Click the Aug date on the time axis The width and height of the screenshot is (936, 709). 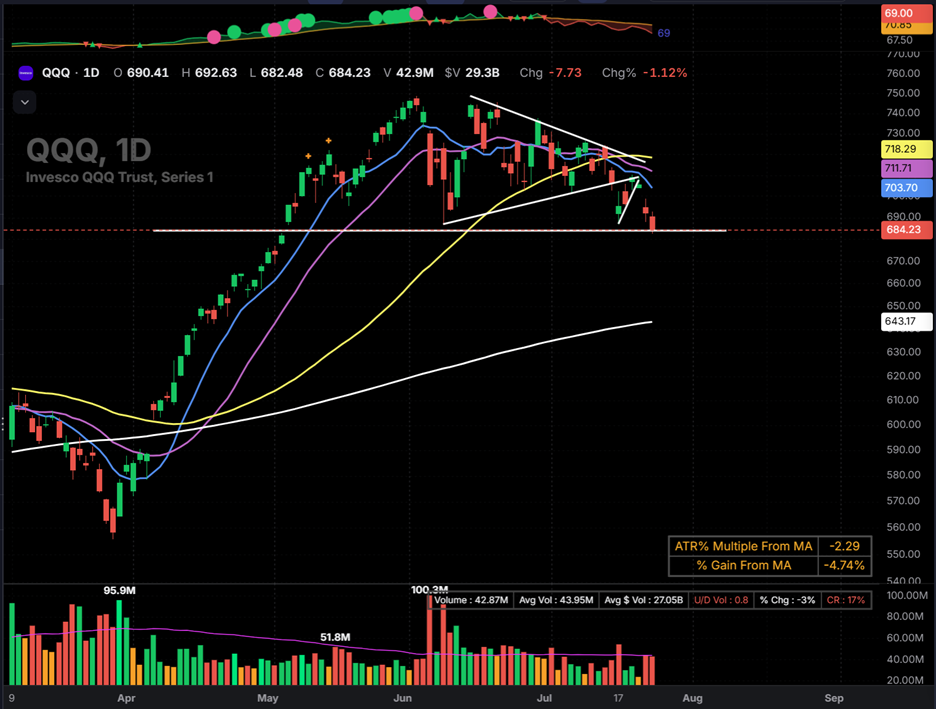(692, 698)
